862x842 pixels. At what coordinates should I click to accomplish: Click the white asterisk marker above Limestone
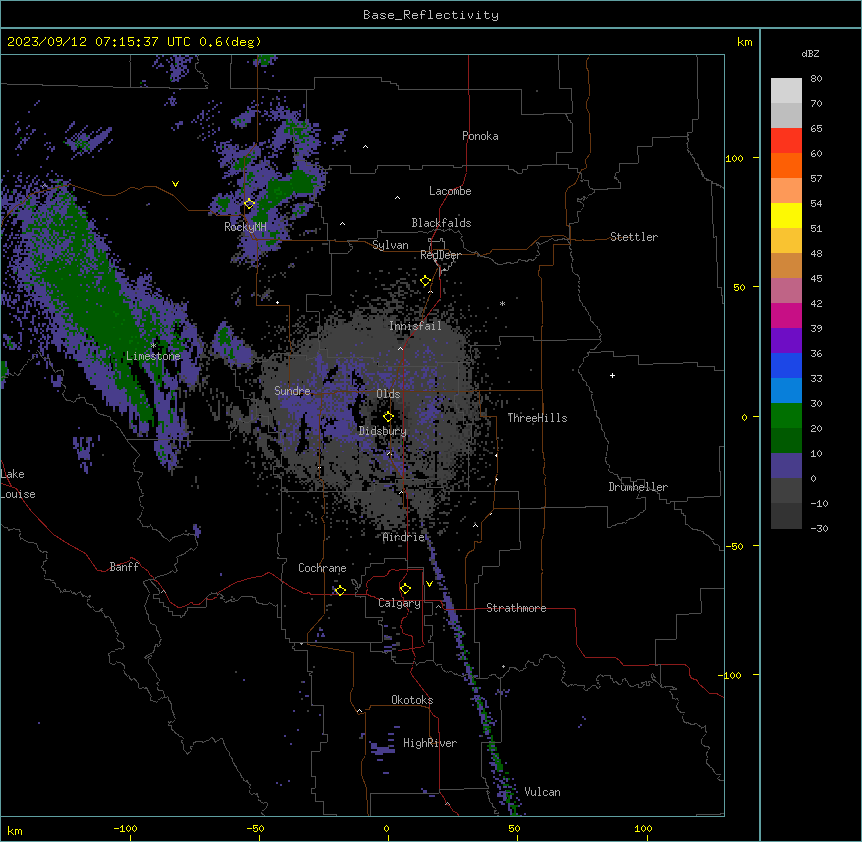point(153,345)
